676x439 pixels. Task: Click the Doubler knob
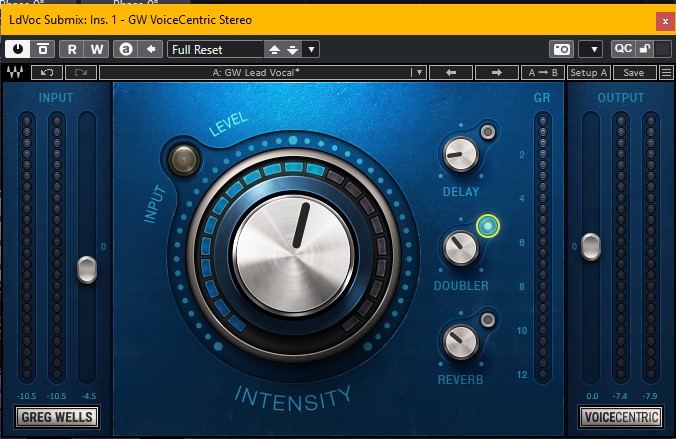point(461,248)
